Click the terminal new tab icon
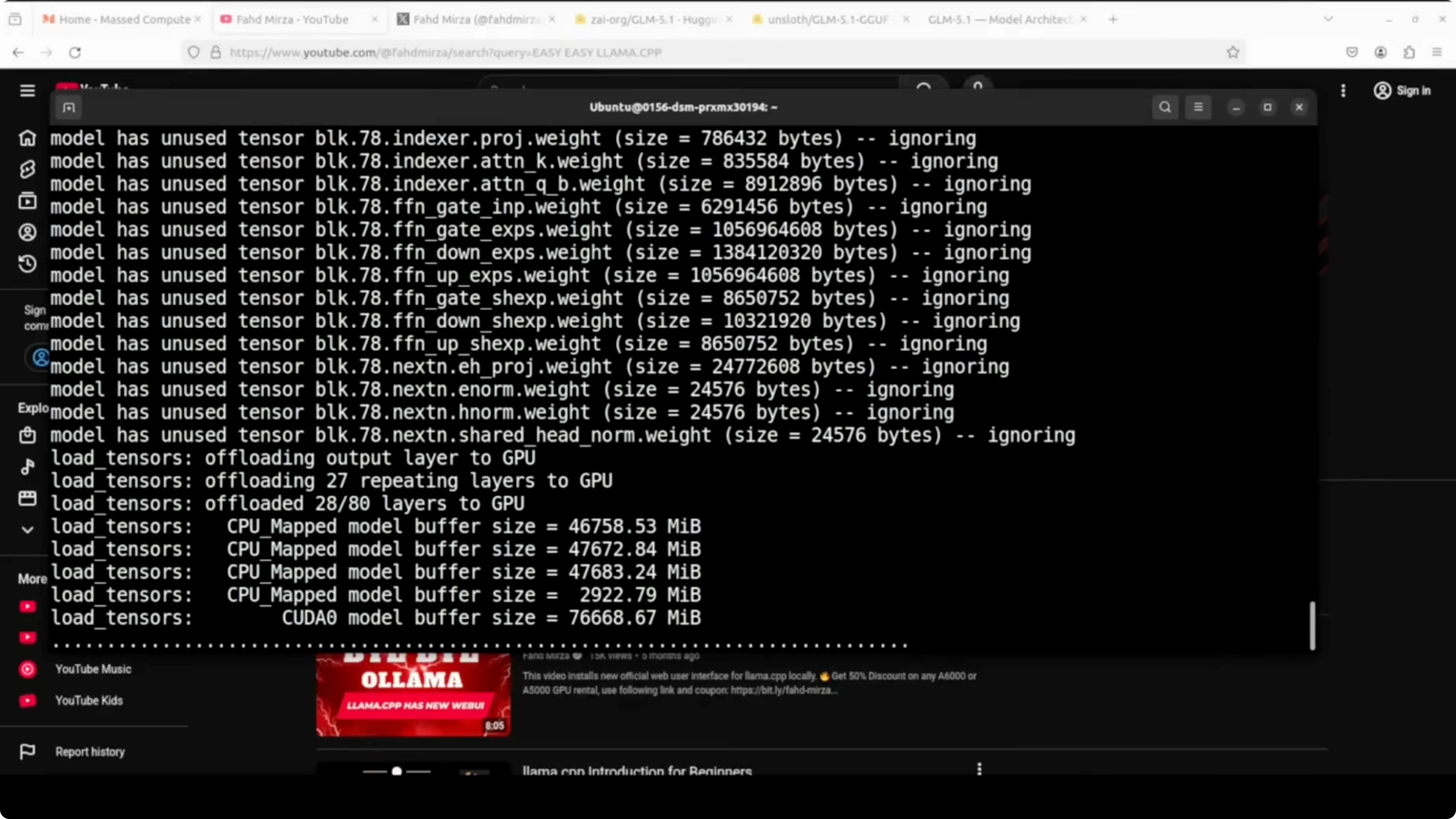 69,107
